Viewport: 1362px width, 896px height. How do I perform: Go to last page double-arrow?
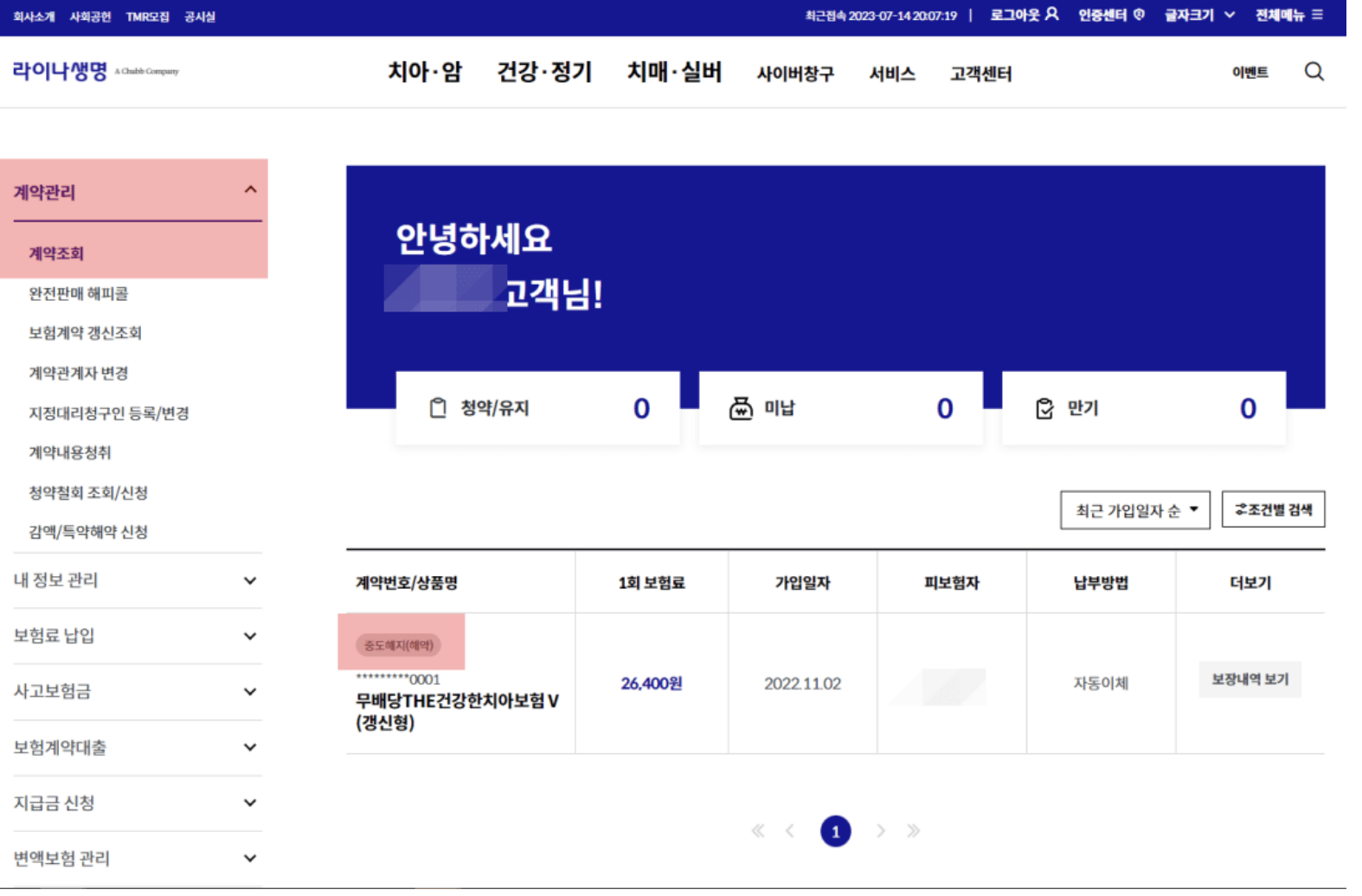tap(913, 831)
